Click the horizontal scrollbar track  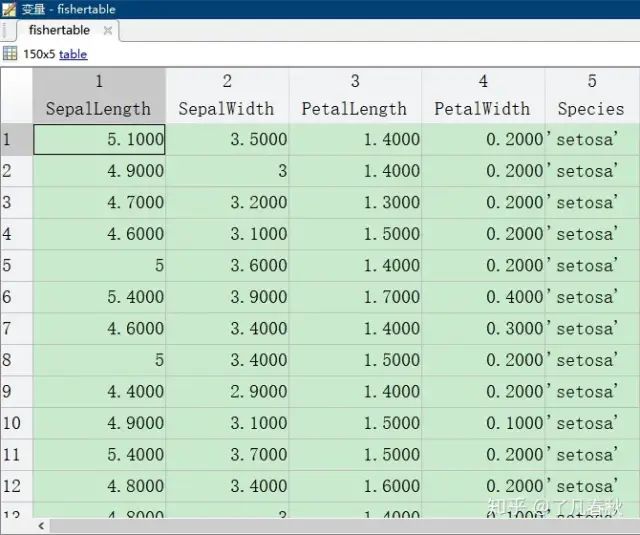tap(344, 526)
